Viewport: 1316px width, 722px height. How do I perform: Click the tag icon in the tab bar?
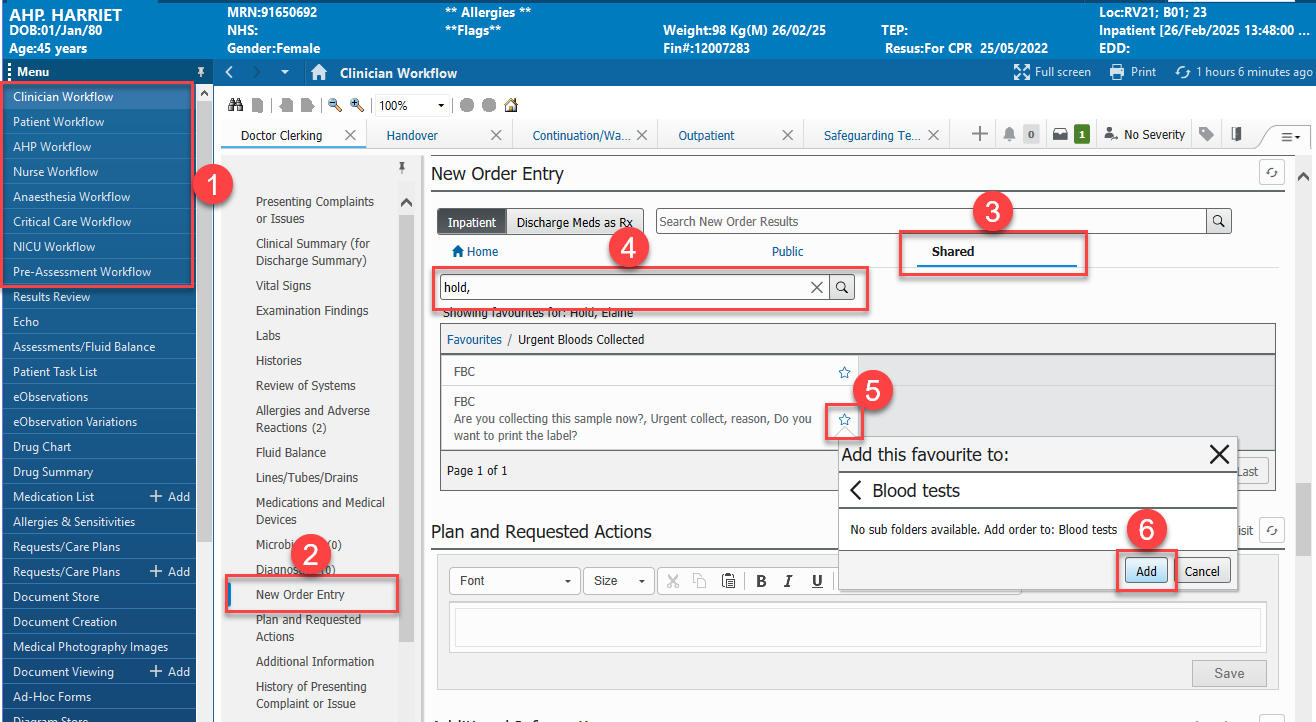pyautogui.click(x=1206, y=134)
